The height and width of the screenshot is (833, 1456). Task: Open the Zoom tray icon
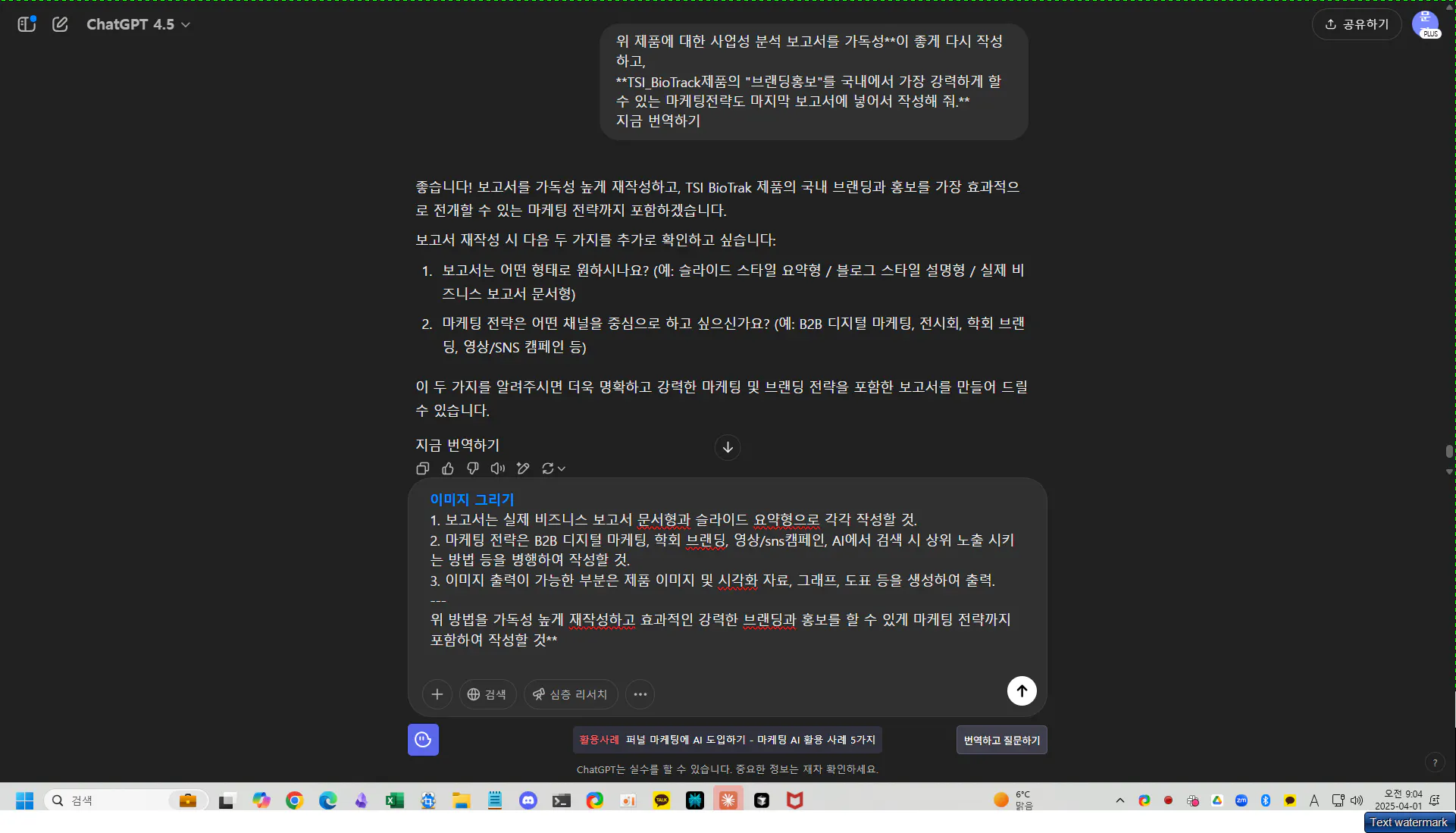click(1242, 800)
